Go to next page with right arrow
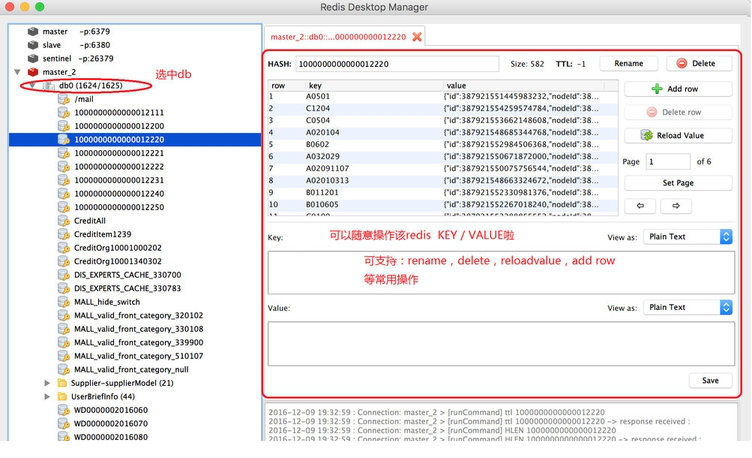Viewport: 752px width, 458px height. click(x=676, y=206)
